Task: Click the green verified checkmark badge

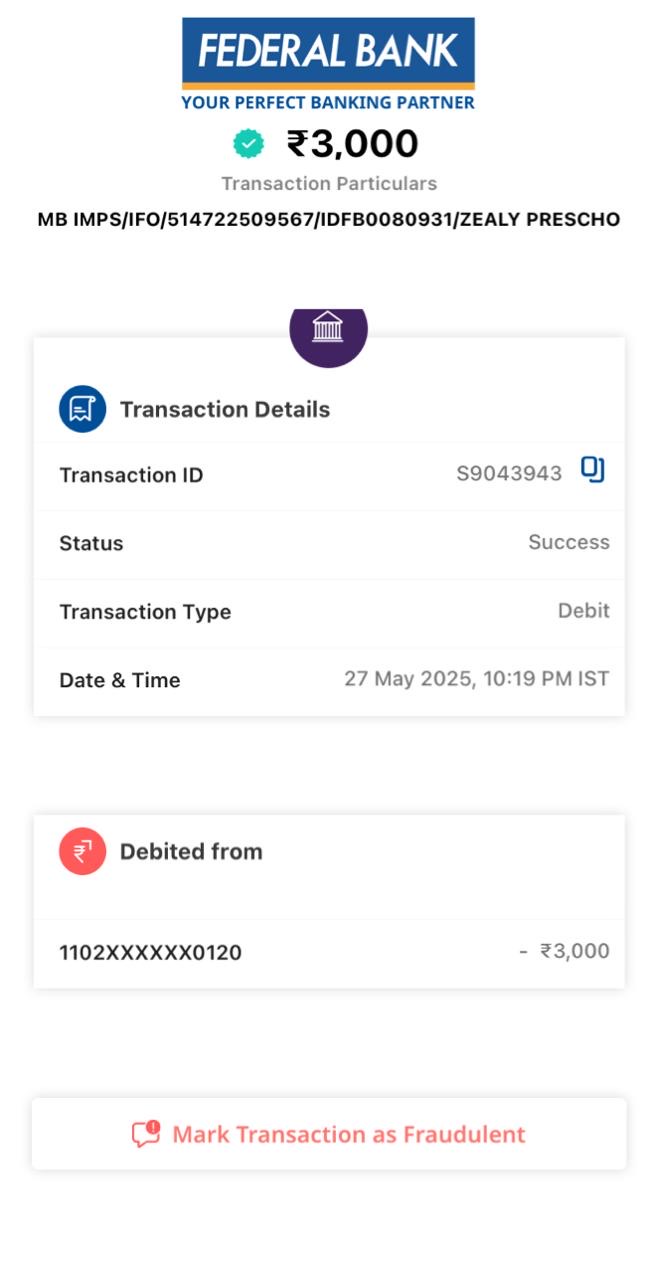Action: click(248, 145)
